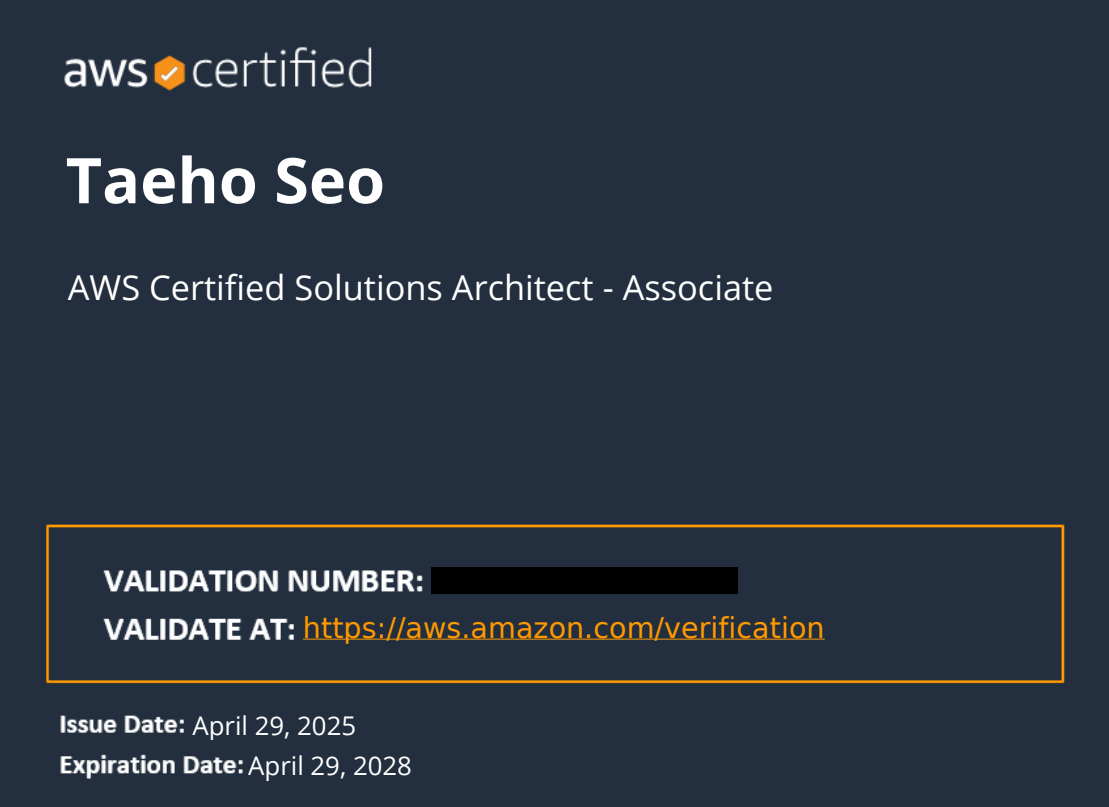Click the April 29, 2028 expiration date
Image resolution: width=1109 pixels, height=807 pixels.
[330, 766]
